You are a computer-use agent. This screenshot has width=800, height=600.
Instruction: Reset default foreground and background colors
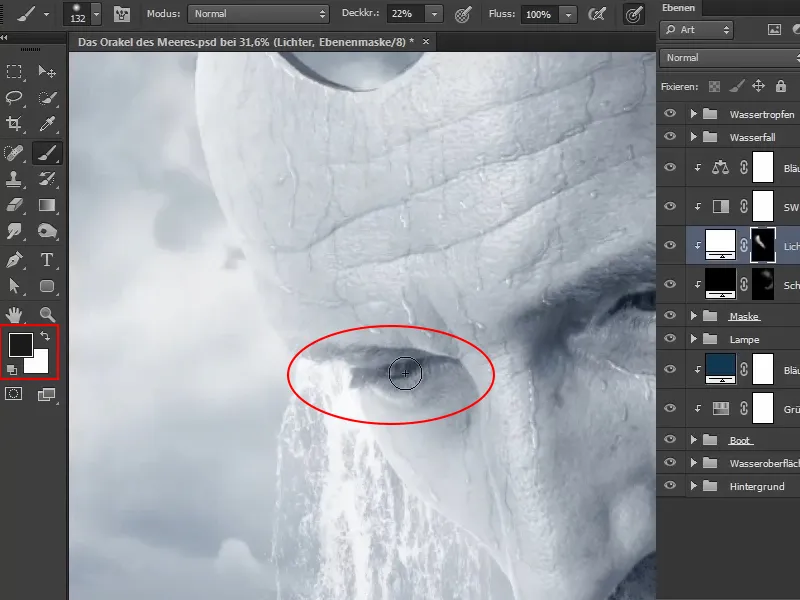tap(12, 370)
